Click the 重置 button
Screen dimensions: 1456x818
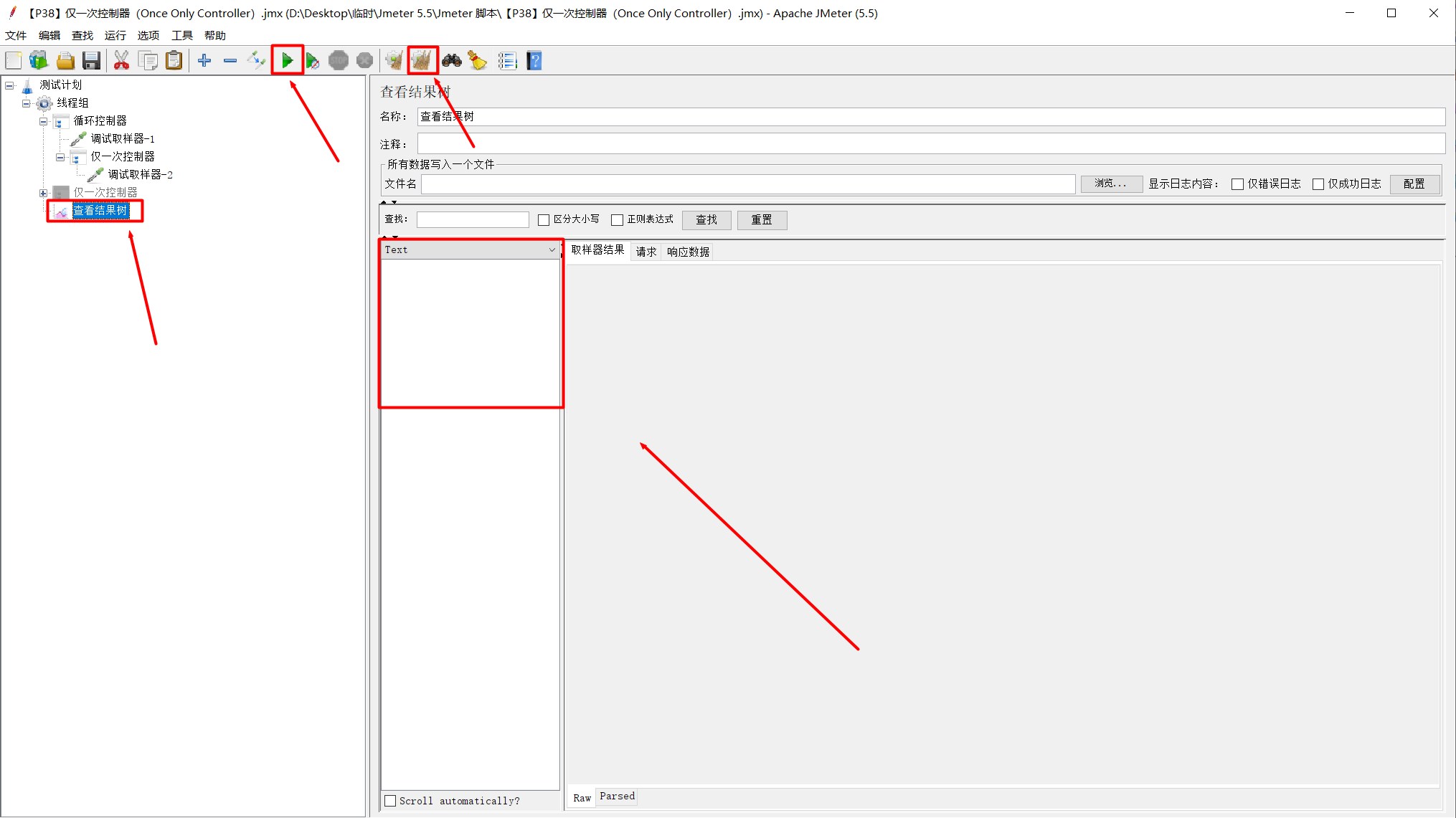point(762,220)
